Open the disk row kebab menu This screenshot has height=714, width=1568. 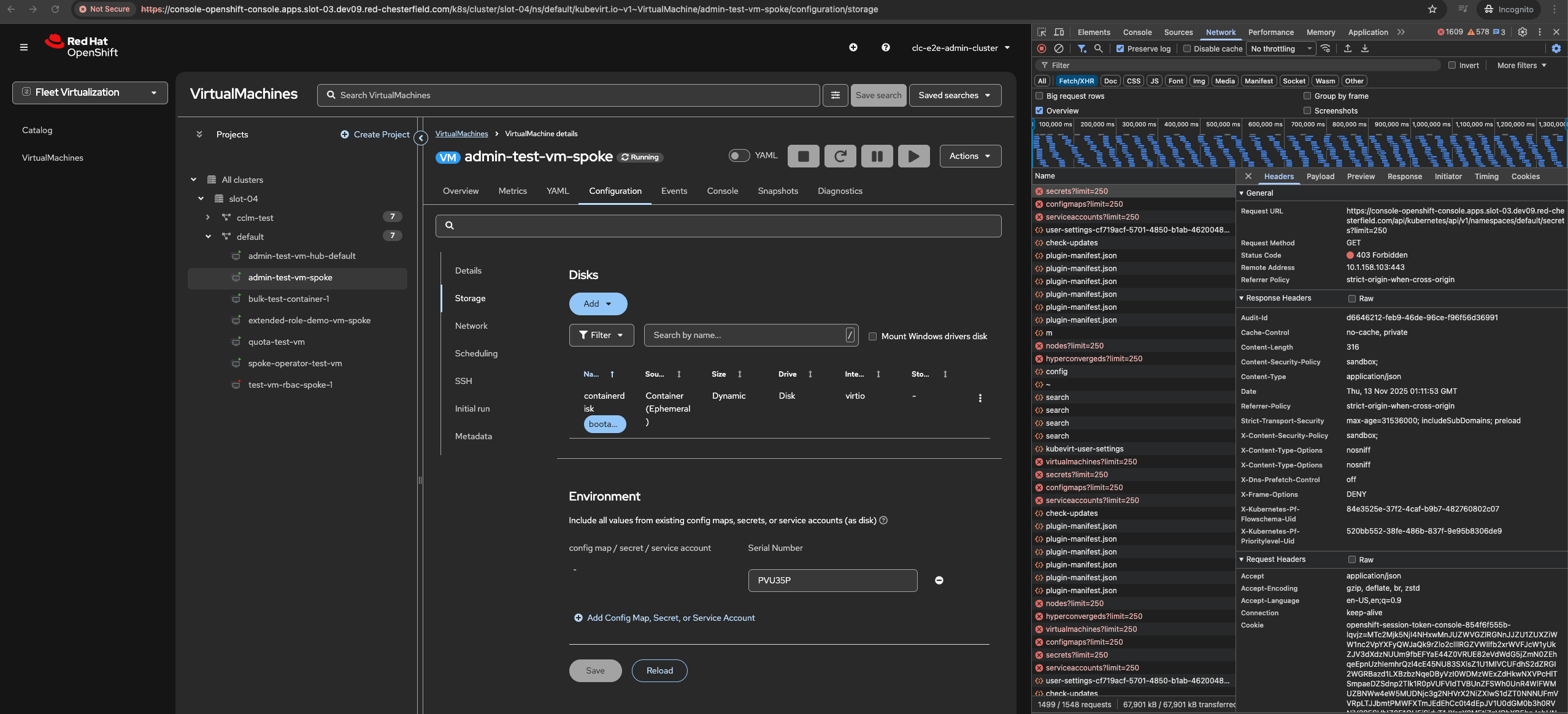pyautogui.click(x=980, y=398)
